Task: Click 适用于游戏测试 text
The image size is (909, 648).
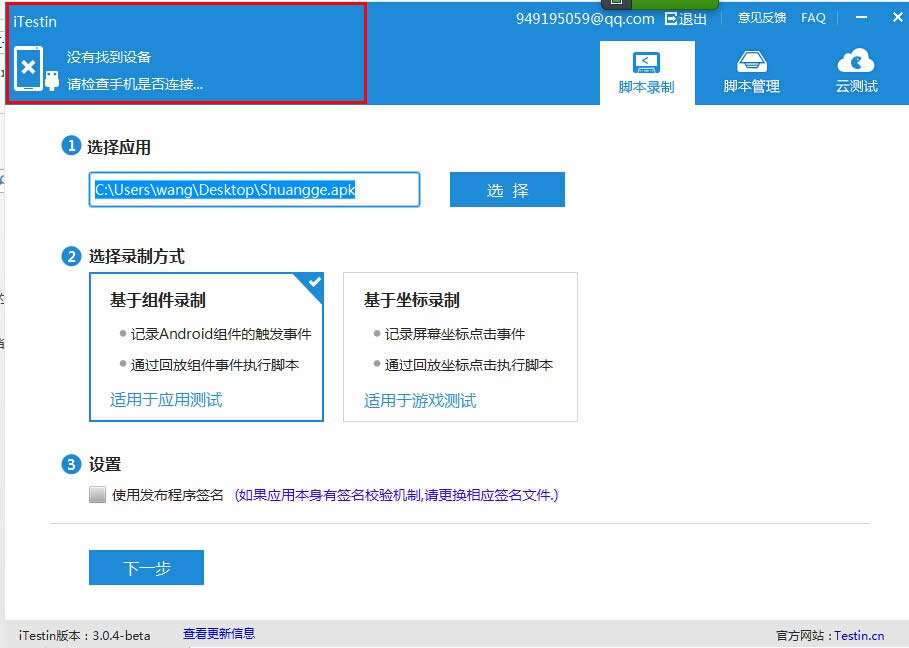Action: (420, 401)
